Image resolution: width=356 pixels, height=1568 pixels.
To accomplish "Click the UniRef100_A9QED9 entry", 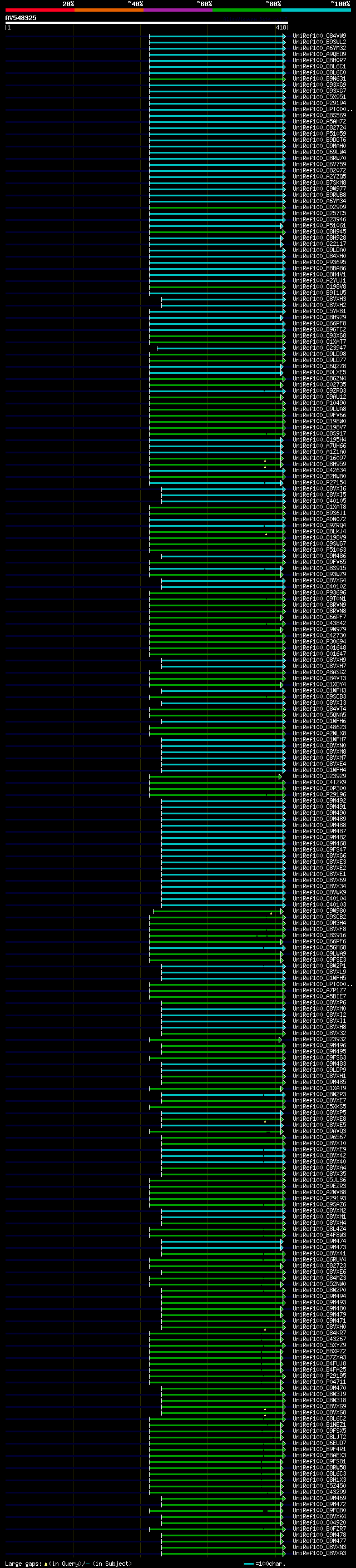I will pyautogui.click(x=319, y=54).
